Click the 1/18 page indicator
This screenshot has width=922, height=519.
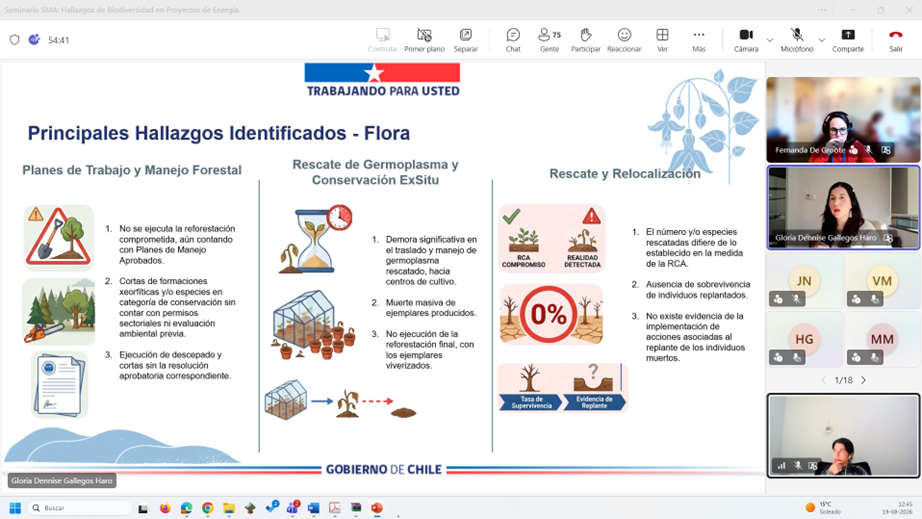(843, 380)
